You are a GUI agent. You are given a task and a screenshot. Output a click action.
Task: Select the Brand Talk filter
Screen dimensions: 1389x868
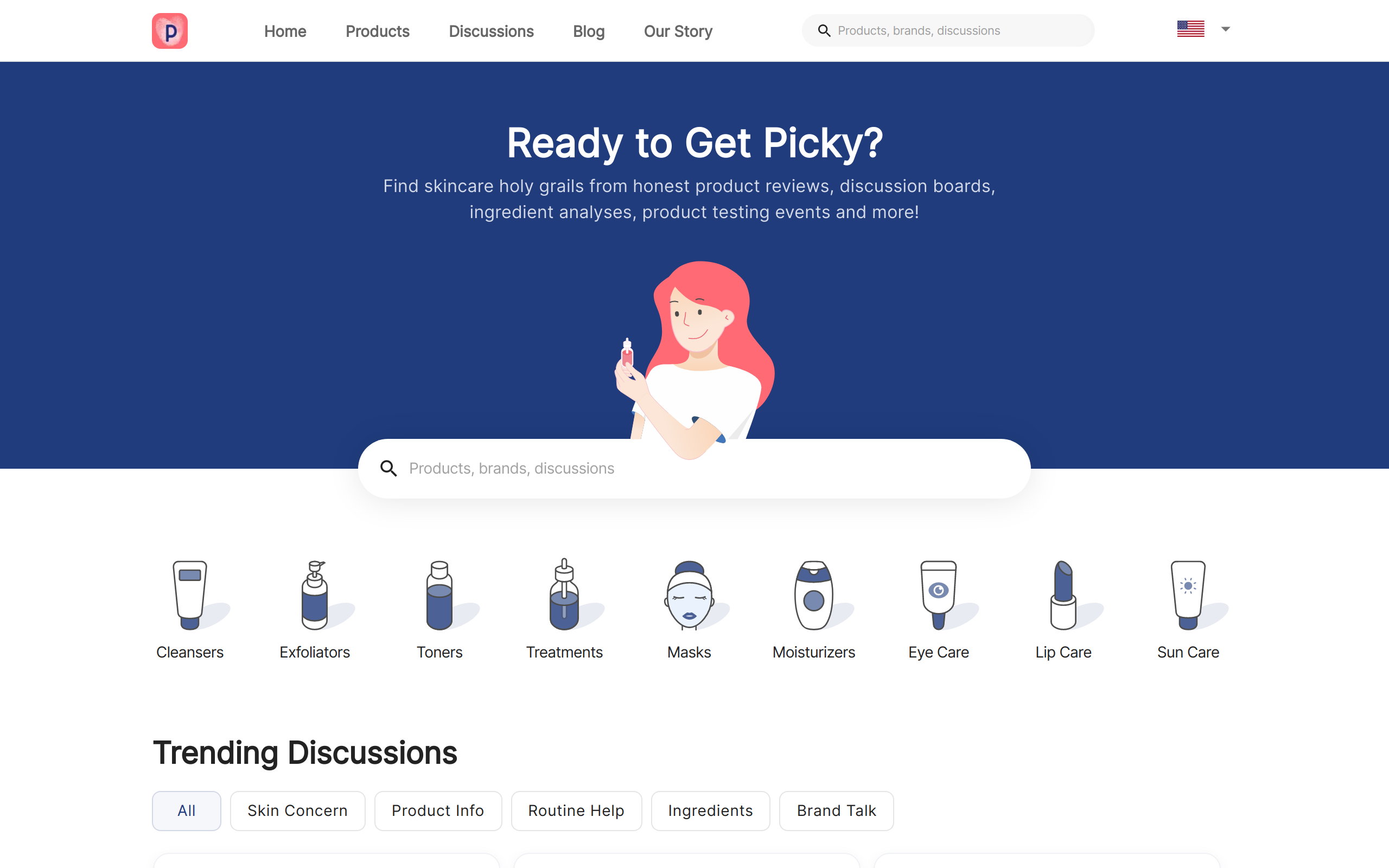836,810
